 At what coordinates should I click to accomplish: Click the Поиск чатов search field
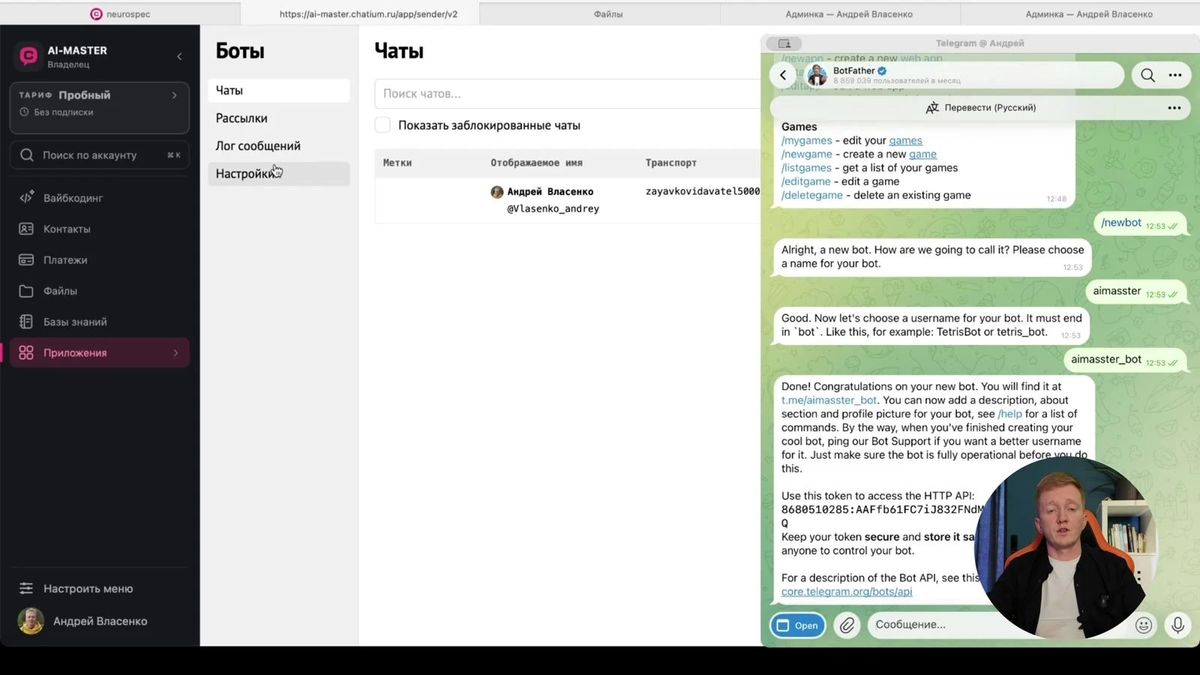[x=567, y=93]
